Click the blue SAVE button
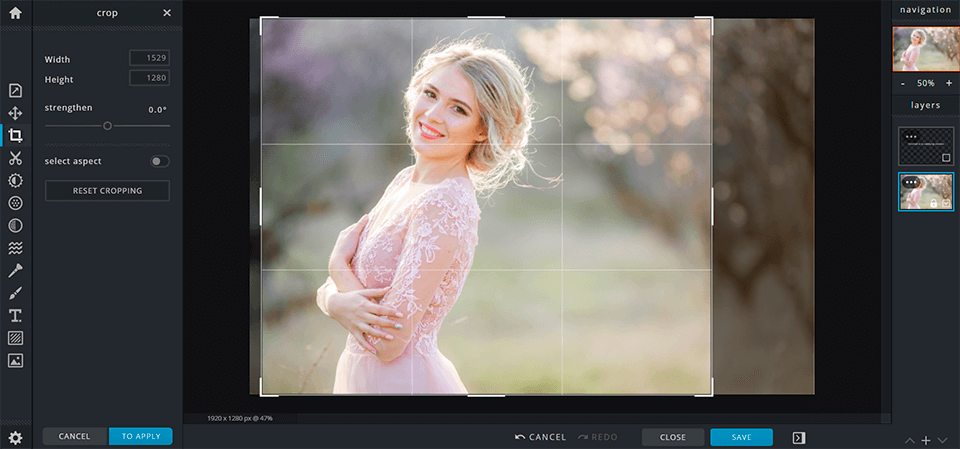 pyautogui.click(x=741, y=437)
